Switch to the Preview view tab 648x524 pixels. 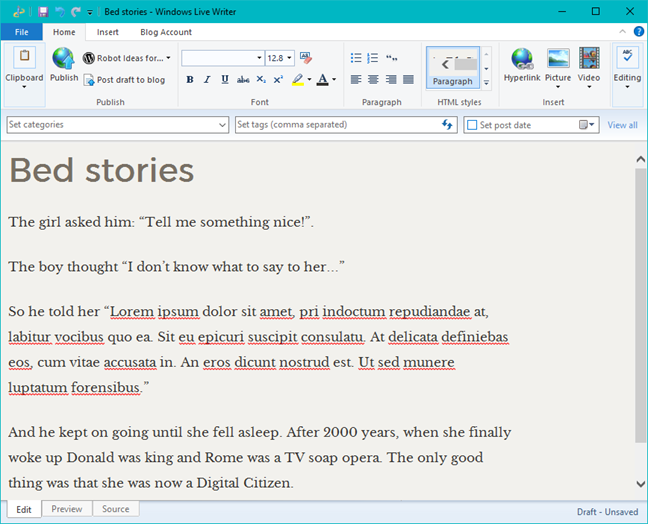[67, 509]
